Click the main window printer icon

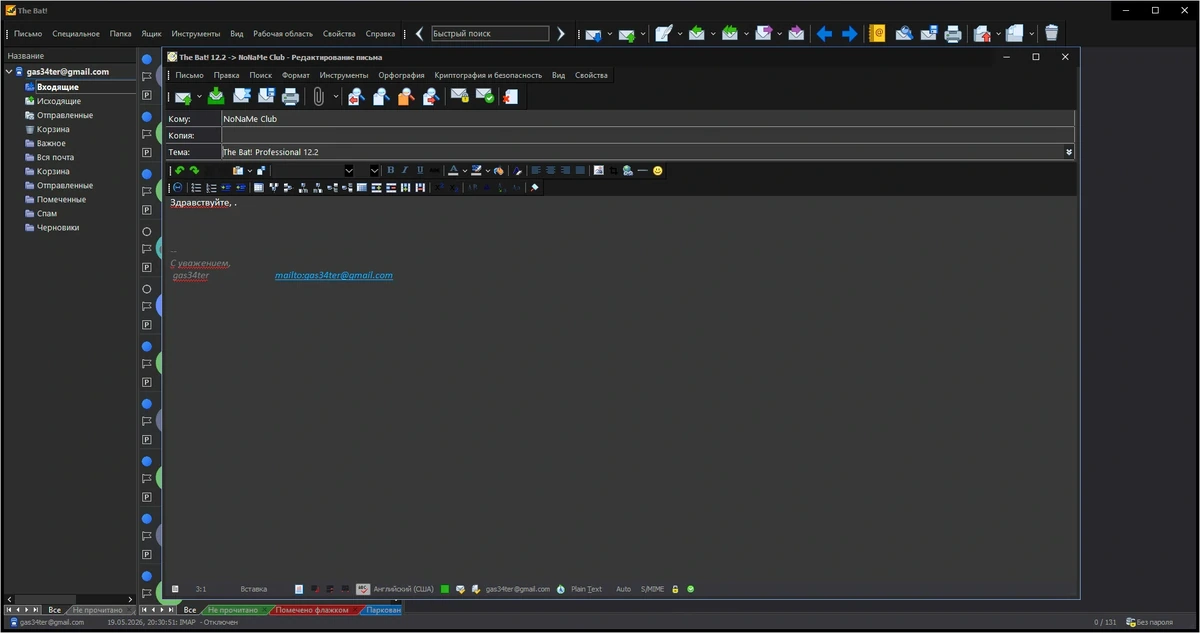(x=953, y=34)
